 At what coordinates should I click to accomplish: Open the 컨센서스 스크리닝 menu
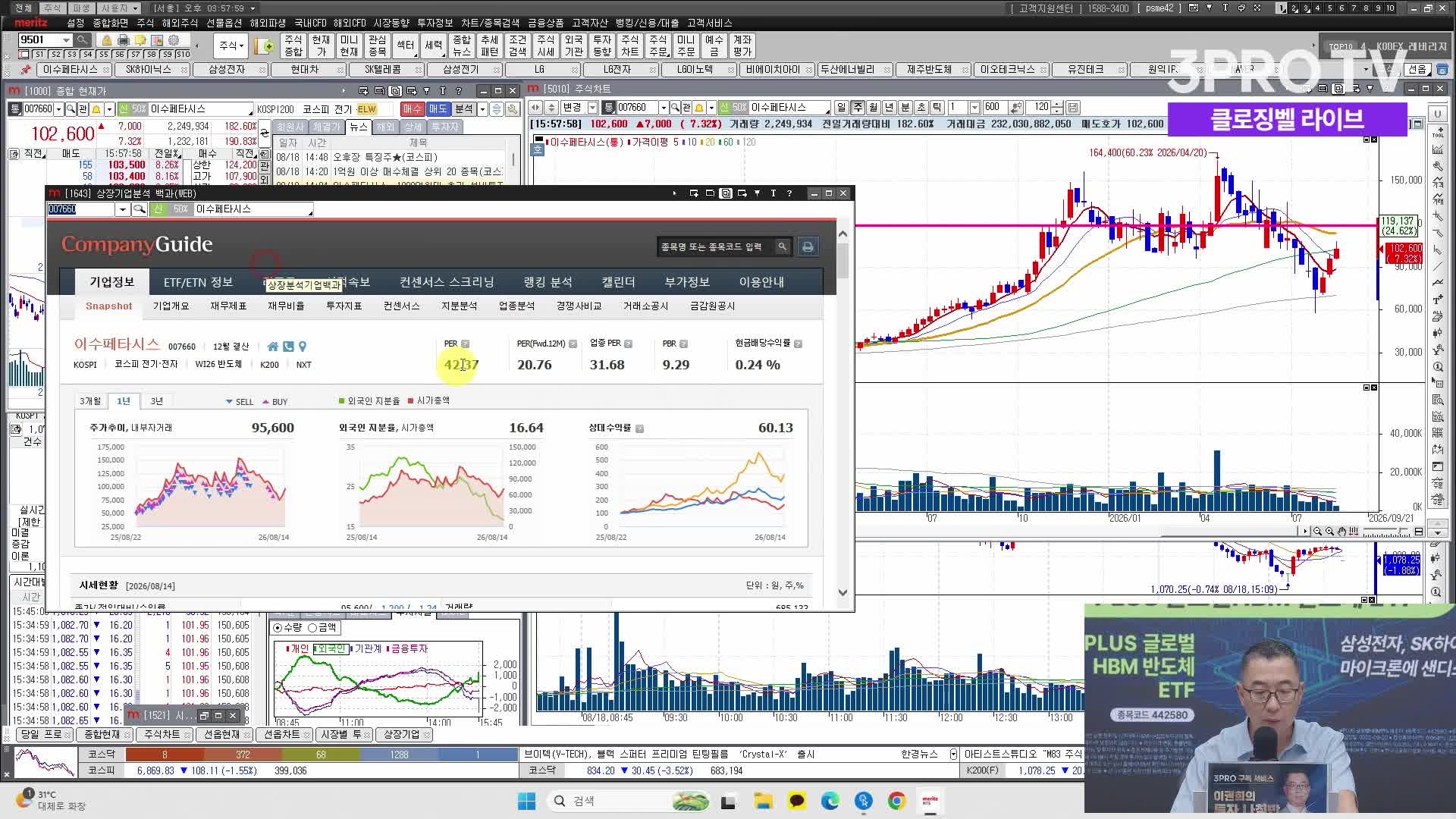[x=447, y=282]
